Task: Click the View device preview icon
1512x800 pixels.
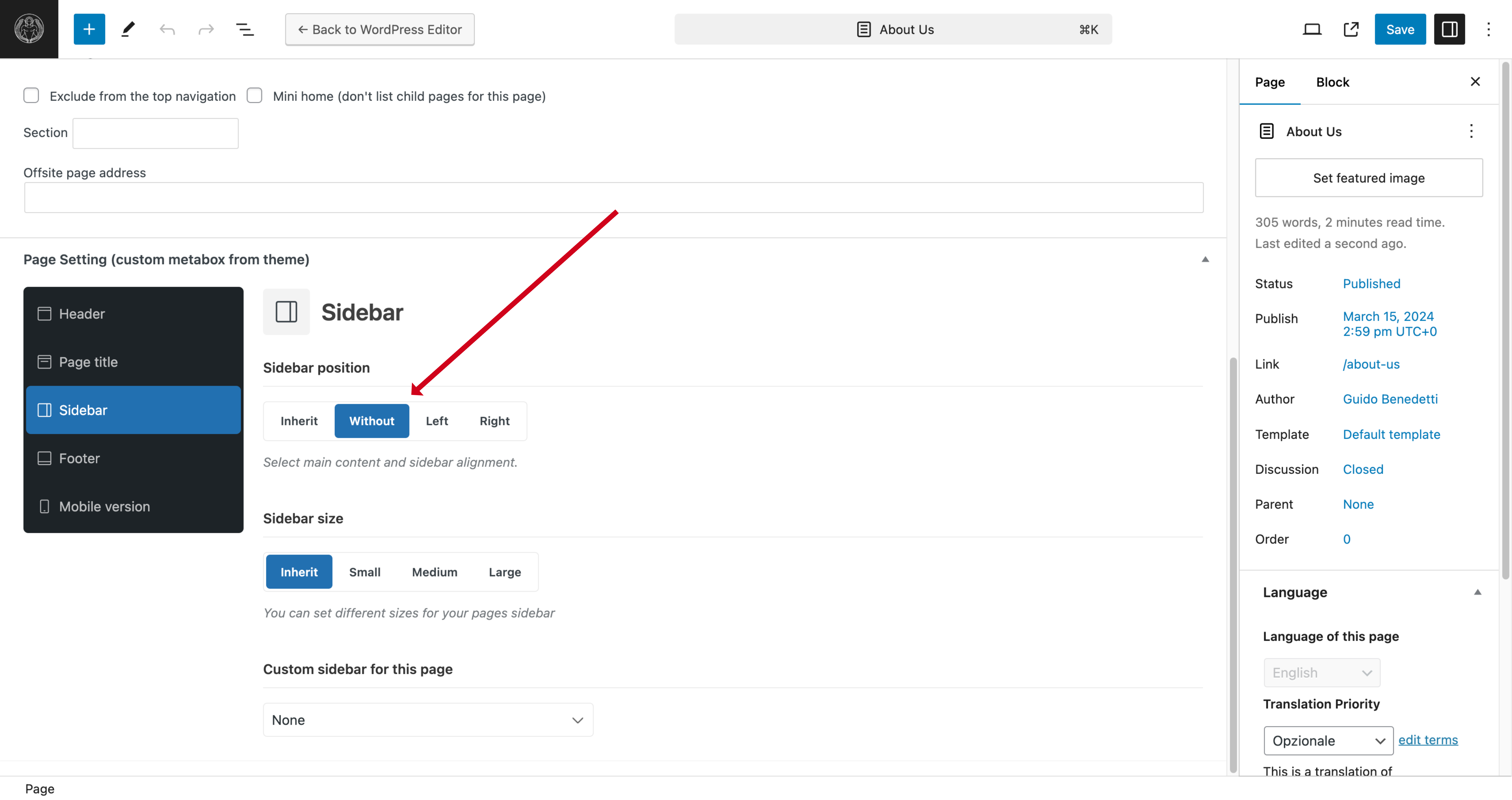Action: 1312,29
